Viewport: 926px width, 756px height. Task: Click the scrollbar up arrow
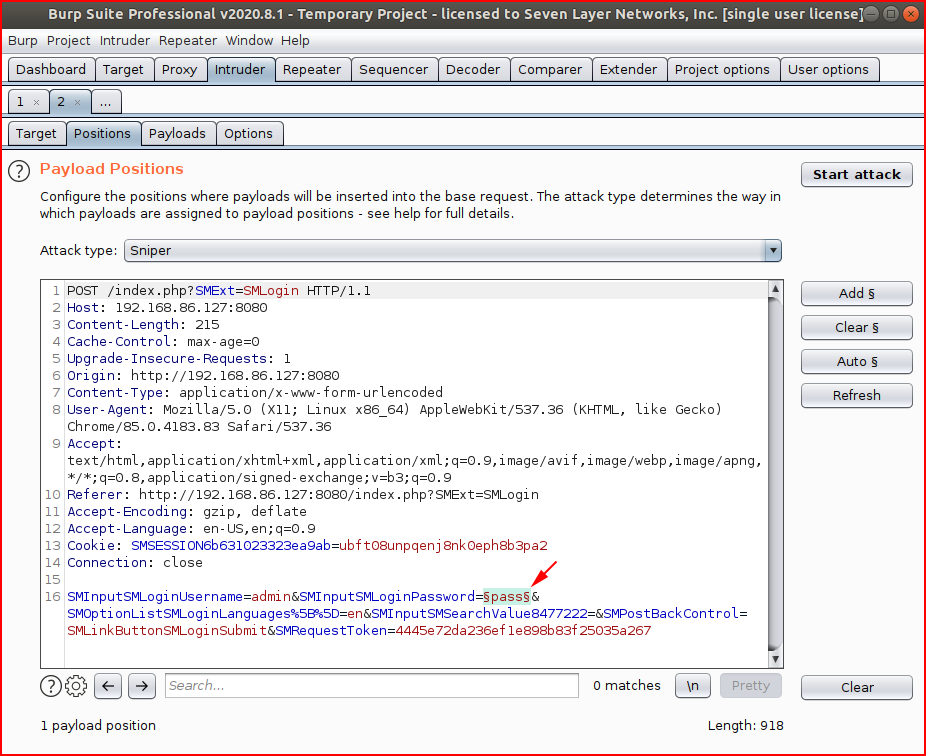coord(775,288)
